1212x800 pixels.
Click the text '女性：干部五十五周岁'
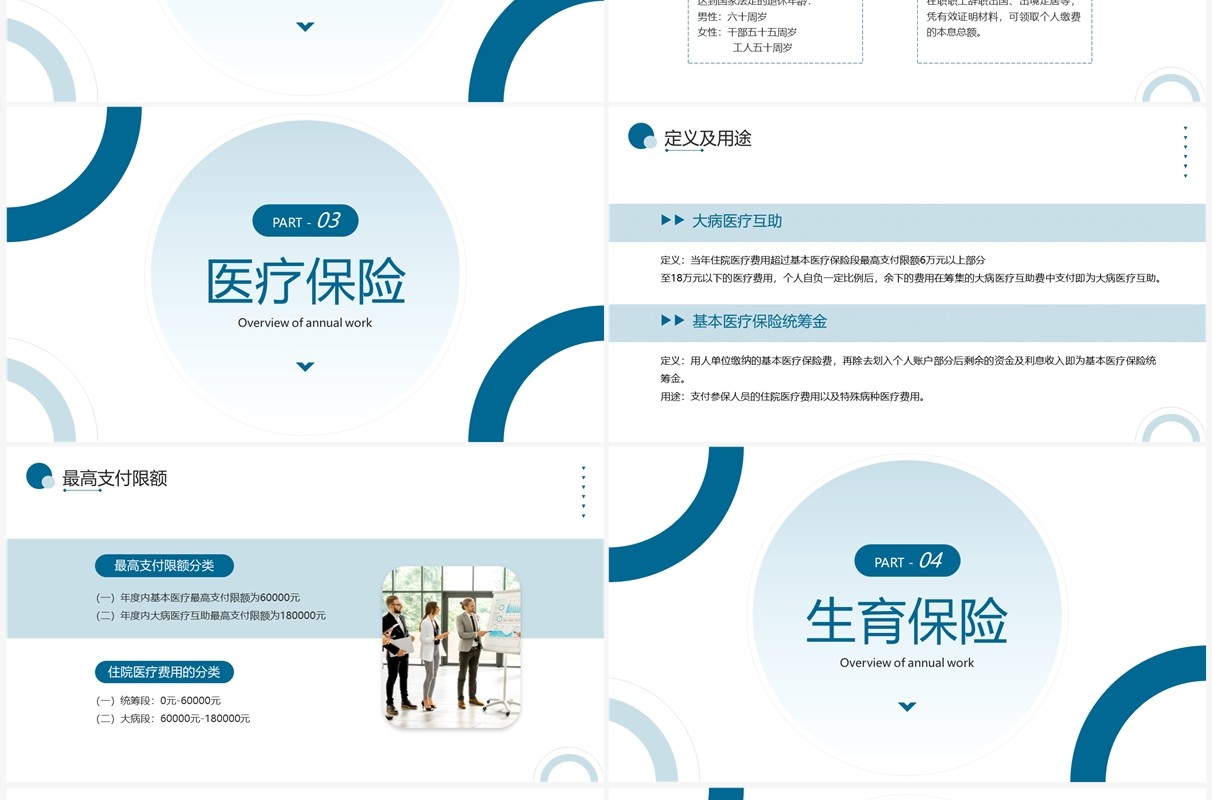click(747, 33)
